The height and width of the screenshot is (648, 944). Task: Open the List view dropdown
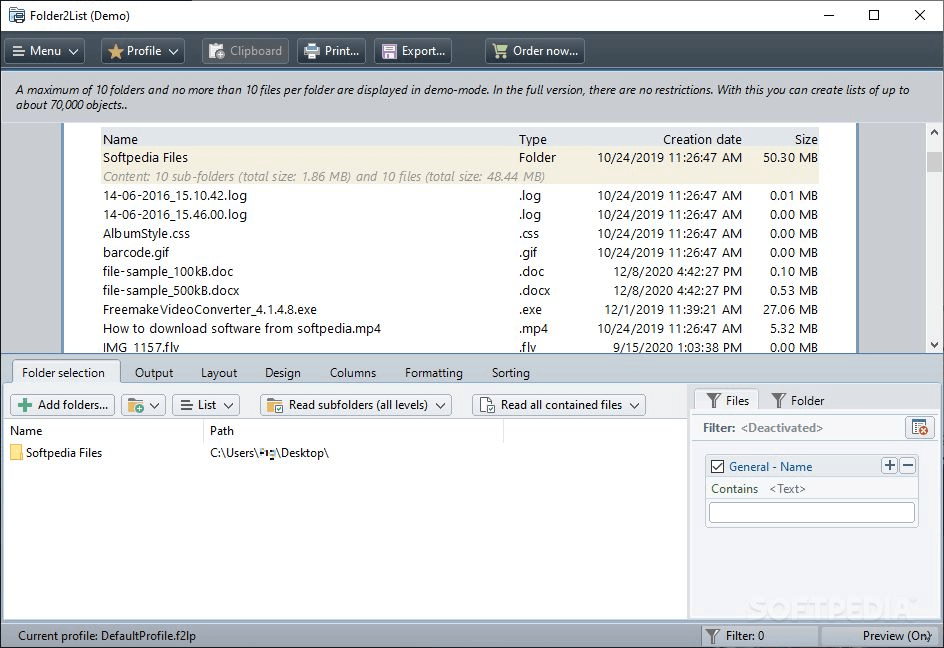point(206,405)
